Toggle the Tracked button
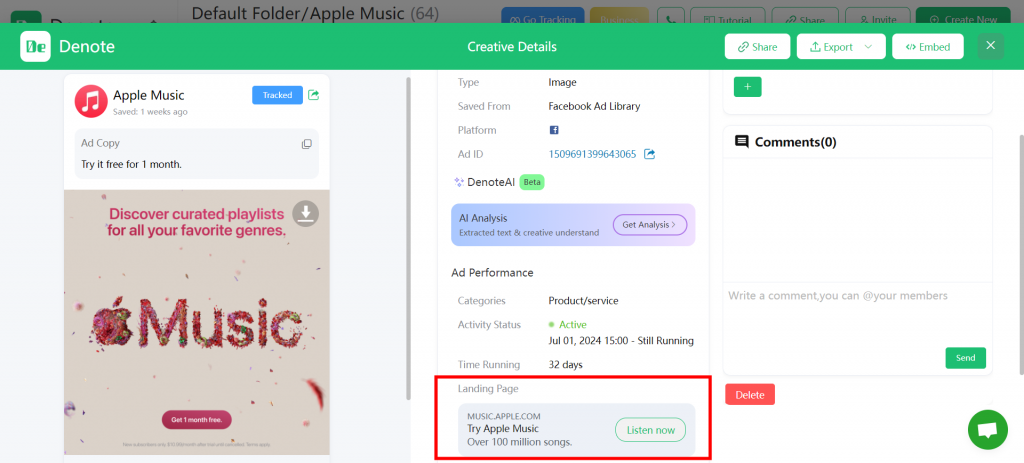 pyautogui.click(x=278, y=95)
